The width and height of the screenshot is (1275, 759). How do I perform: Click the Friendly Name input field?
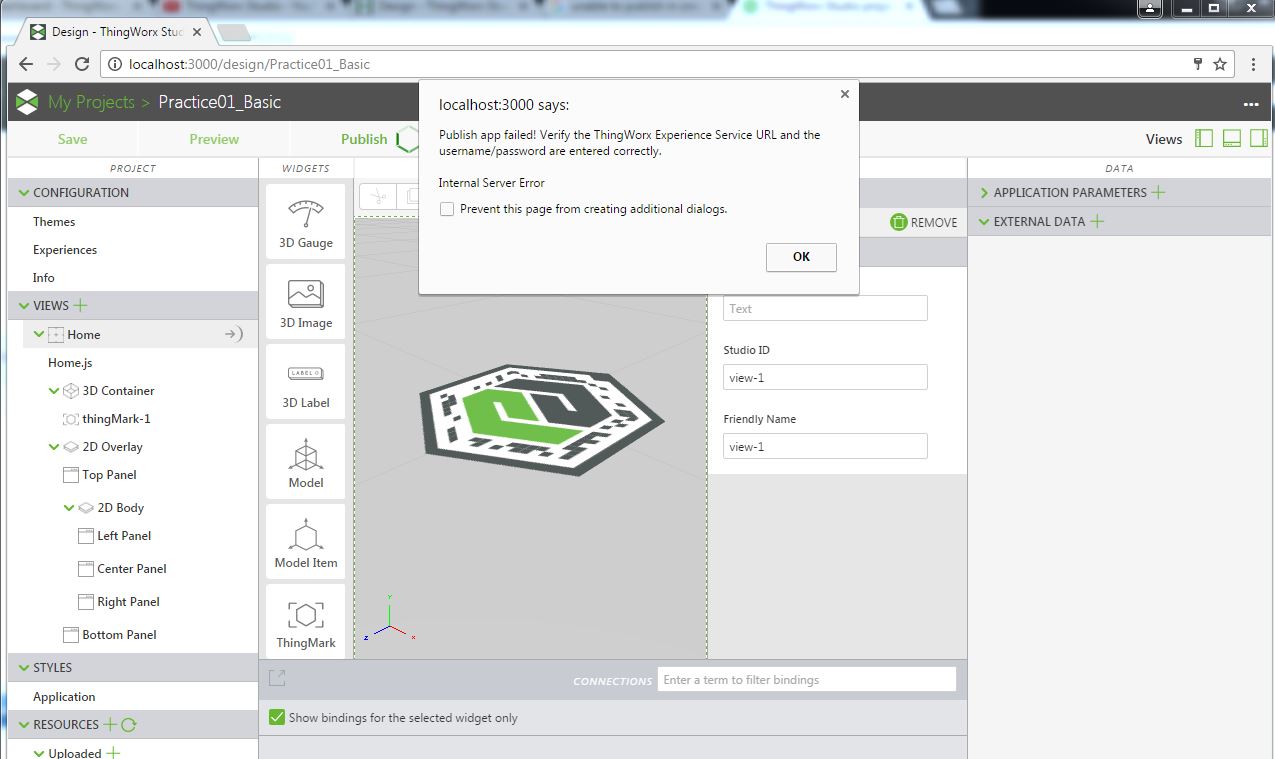coord(825,446)
